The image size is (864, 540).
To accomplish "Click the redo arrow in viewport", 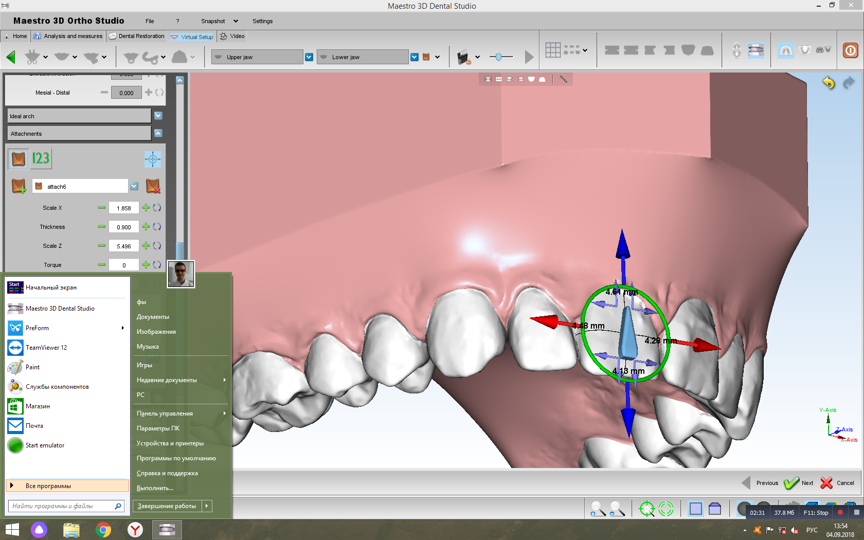I will point(849,83).
